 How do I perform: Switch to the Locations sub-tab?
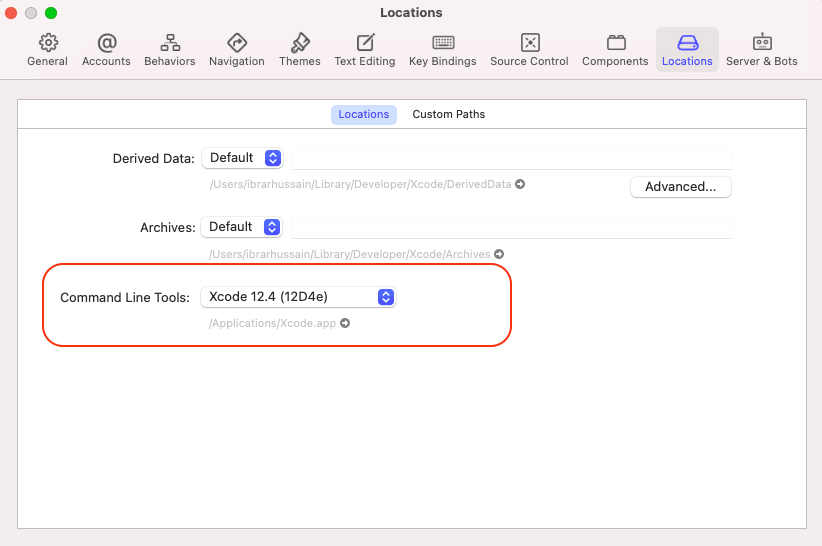tap(364, 114)
